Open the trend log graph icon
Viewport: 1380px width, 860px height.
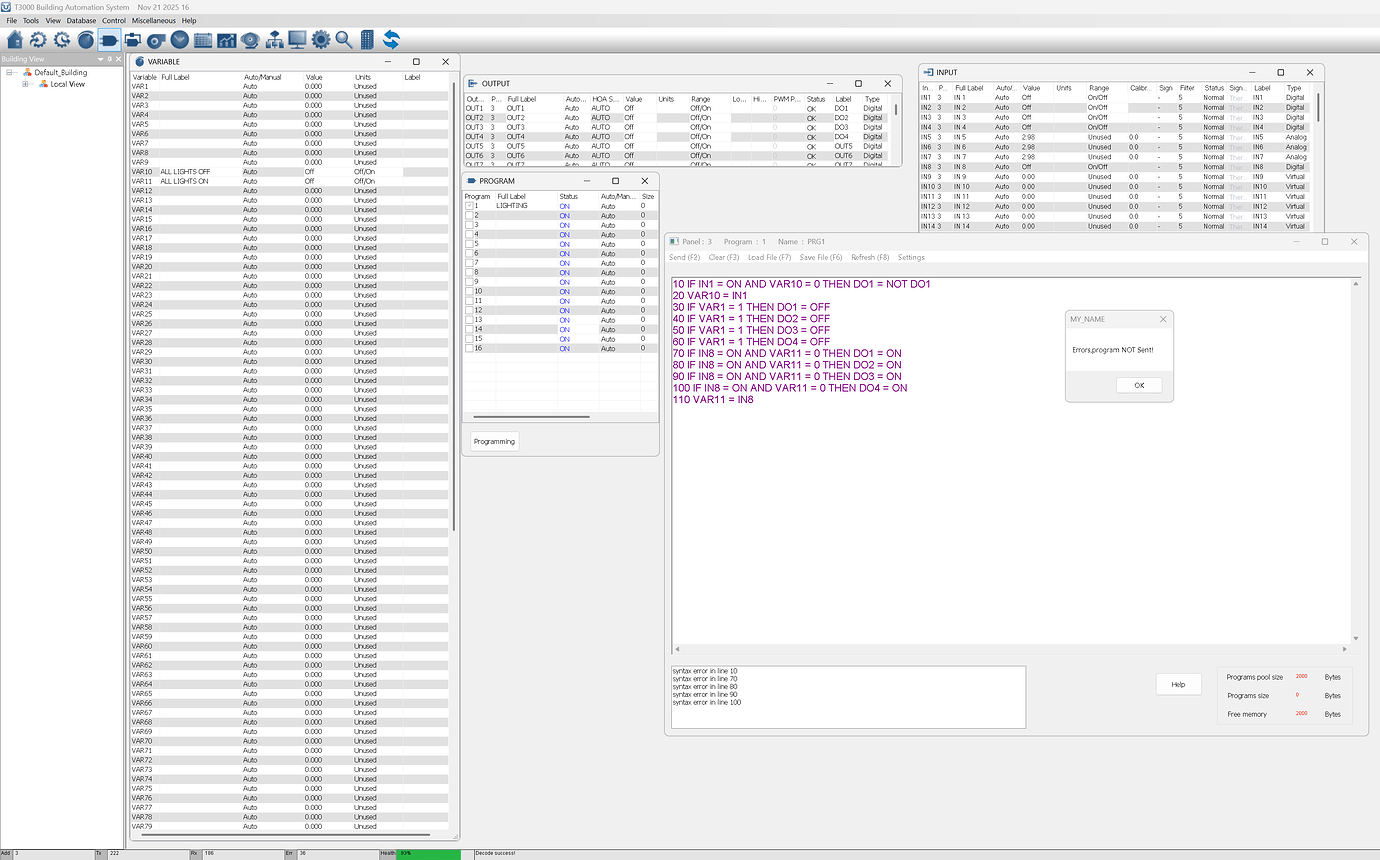coord(227,39)
